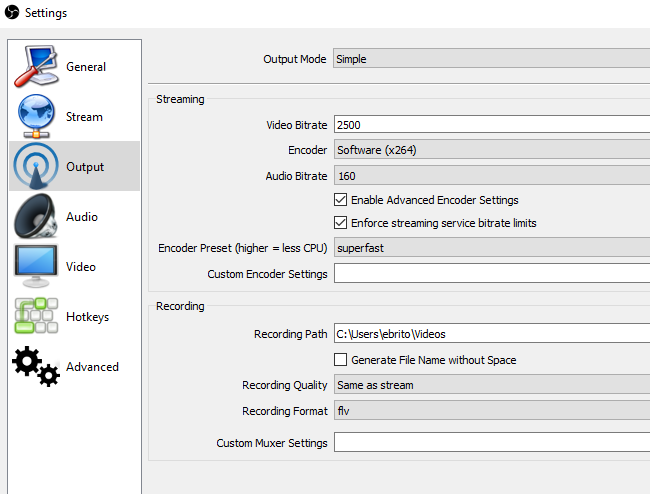This screenshot has width=650, height=494.
Task: Open the Encoder Software (x264) dropdown
Action: click(490, 150)
